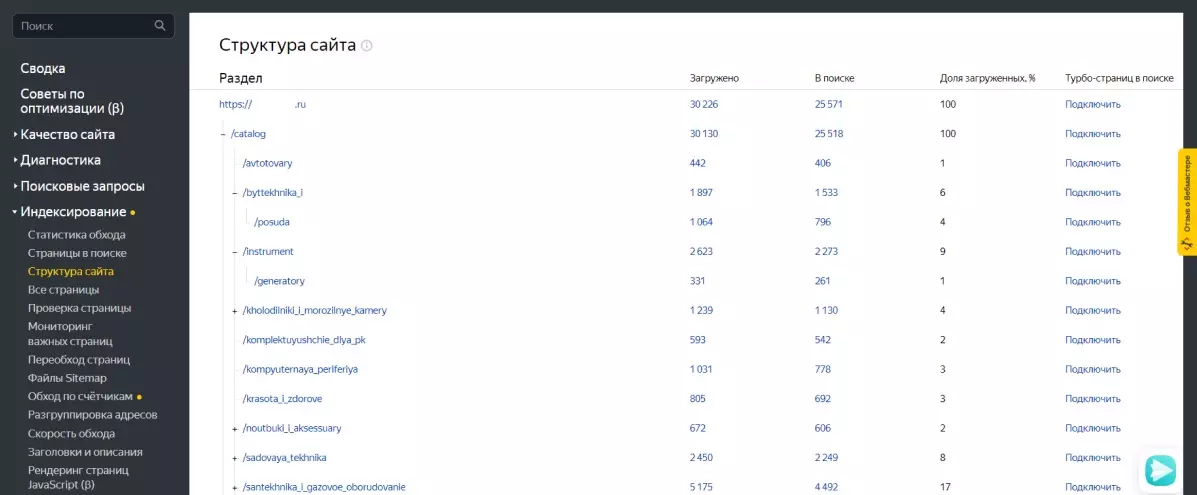Open the /generatory section link

(279, 281)
